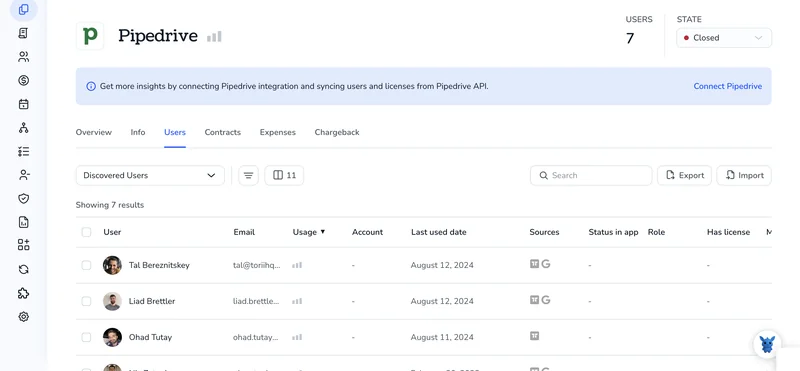
Task: Open the contracts document sidebar icon
Action: [x=23, y=33]
